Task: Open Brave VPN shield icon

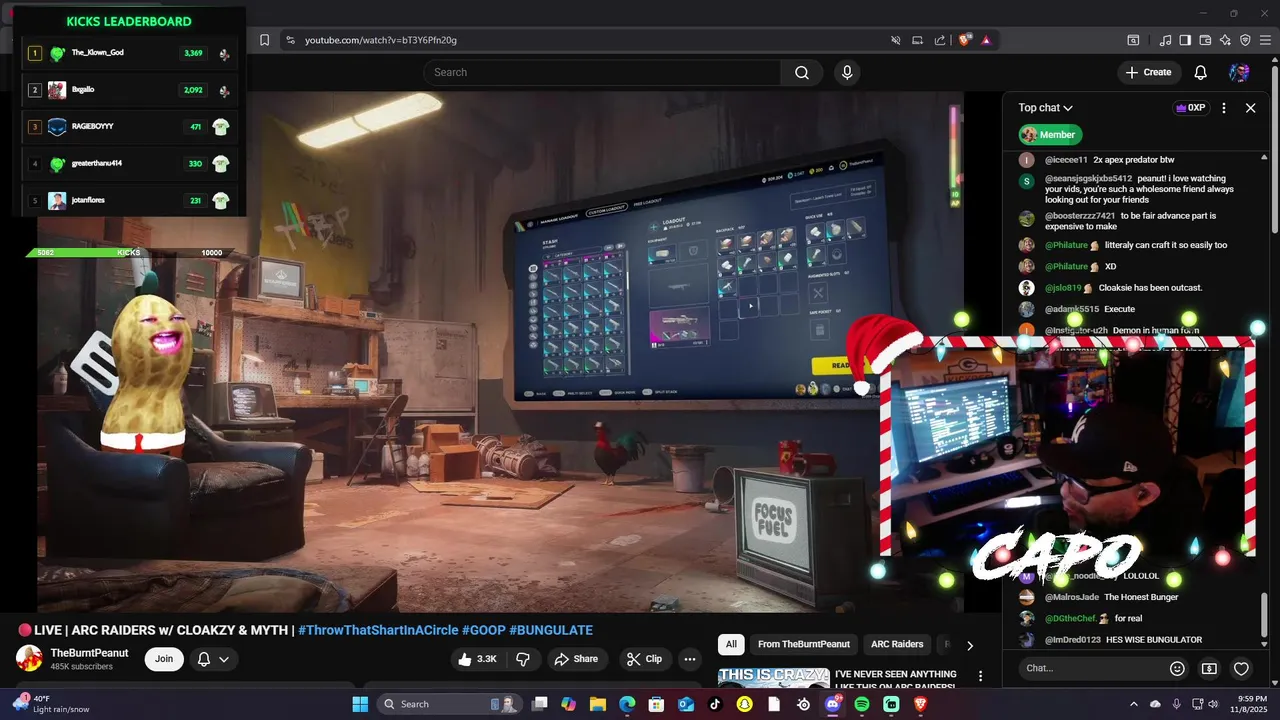Action: [1245, 40]
